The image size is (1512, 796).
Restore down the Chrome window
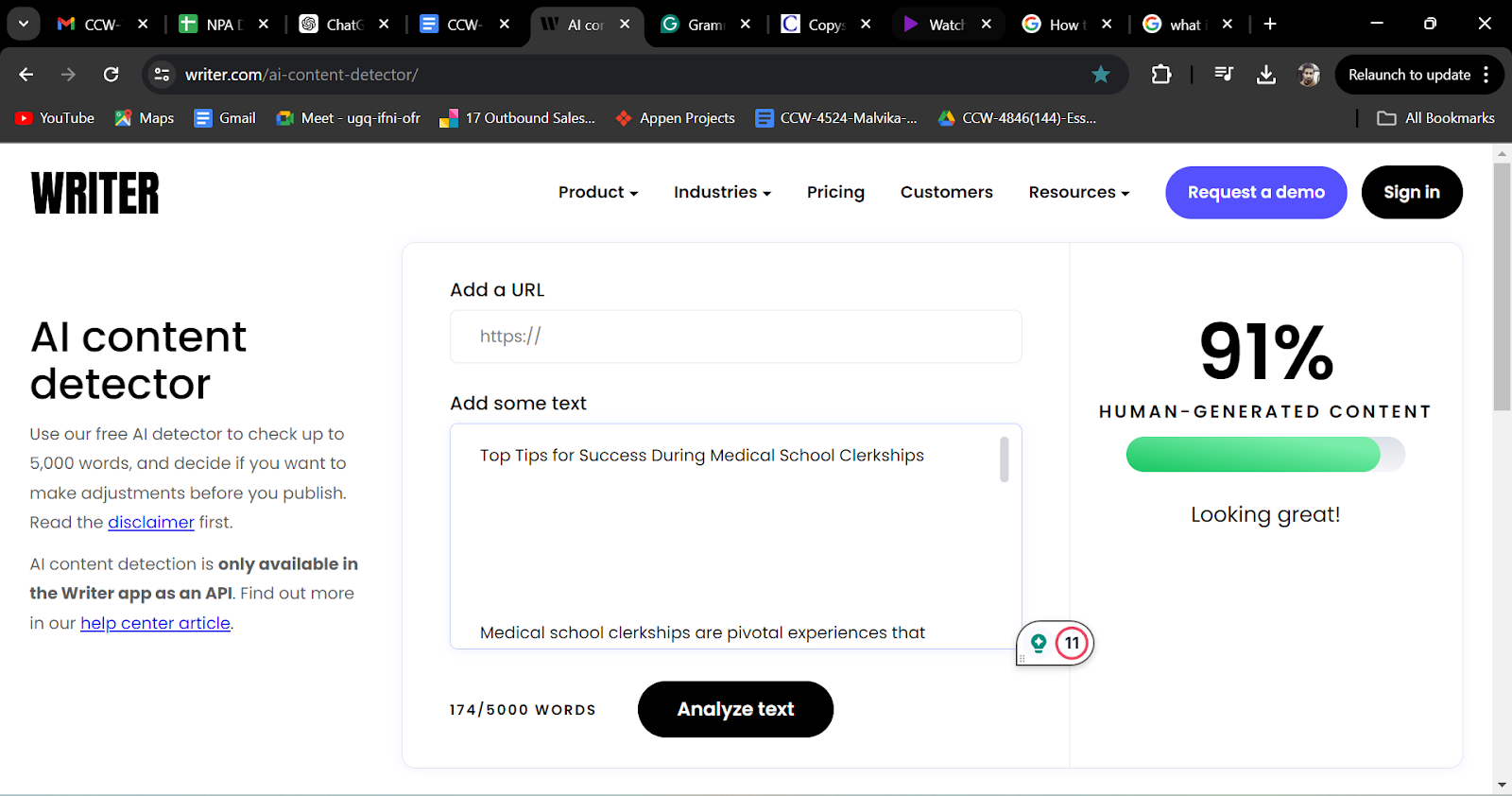1430,24
